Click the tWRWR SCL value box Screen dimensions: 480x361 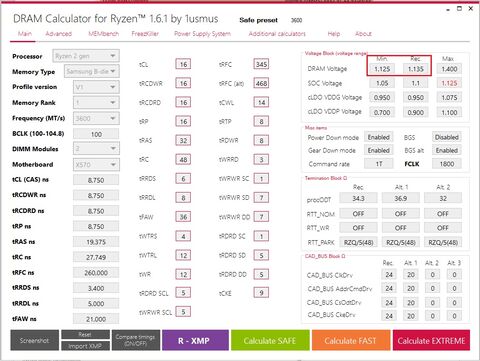pos(183,312)
